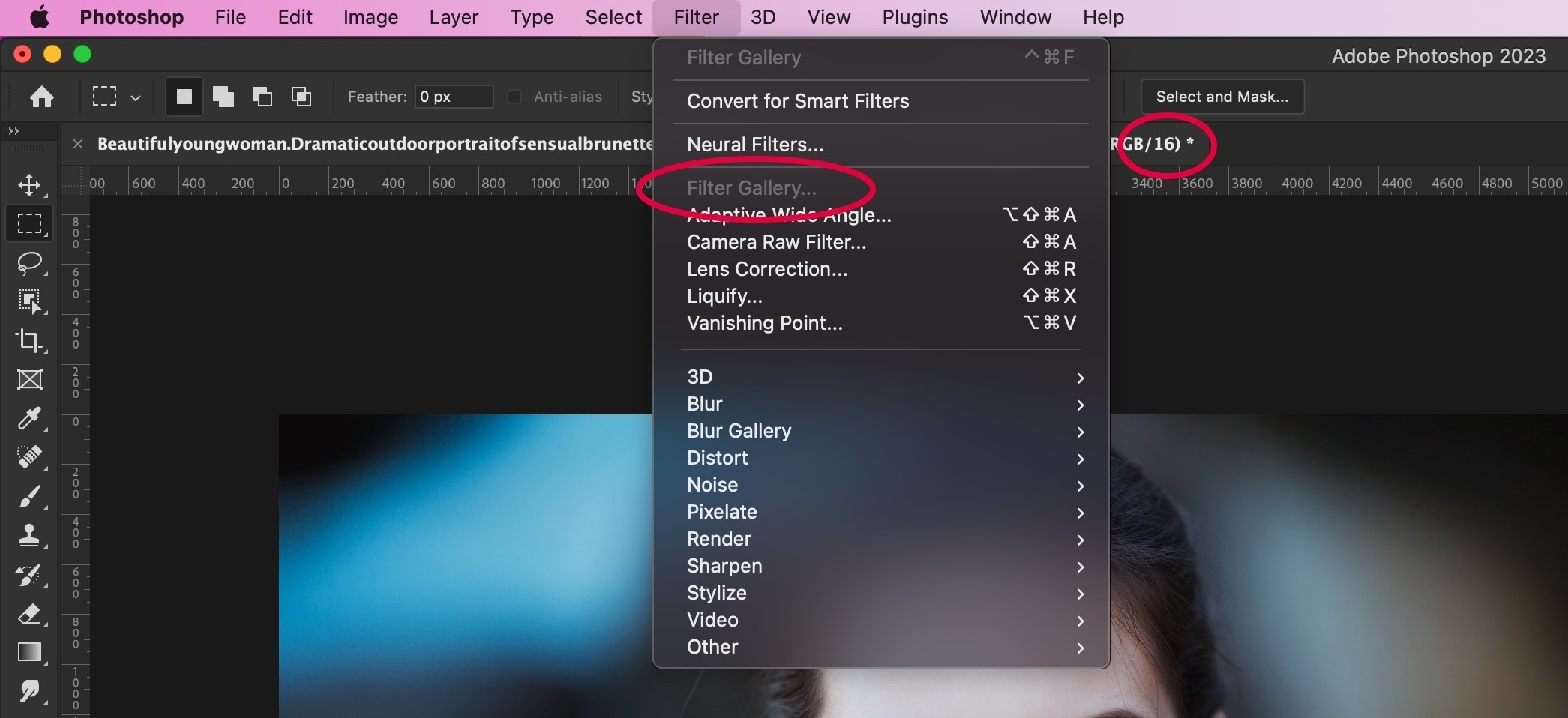Open Camera Raw Filter
This screenshot has height=718, width=1568.
click(882, 242)
